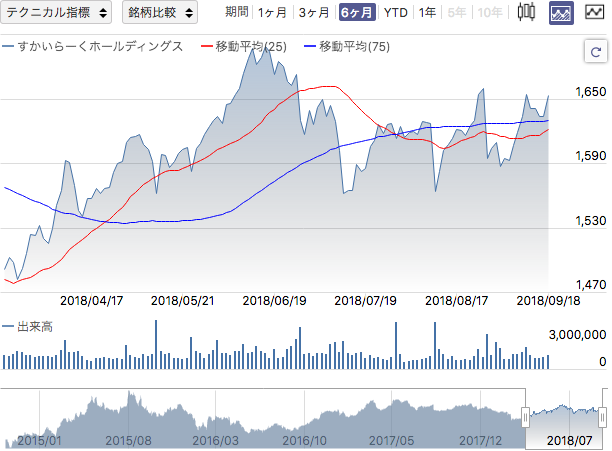
Task: Click the selected 2018/07 navigator window
Action: pyautogui.click(x=564, y=419)
